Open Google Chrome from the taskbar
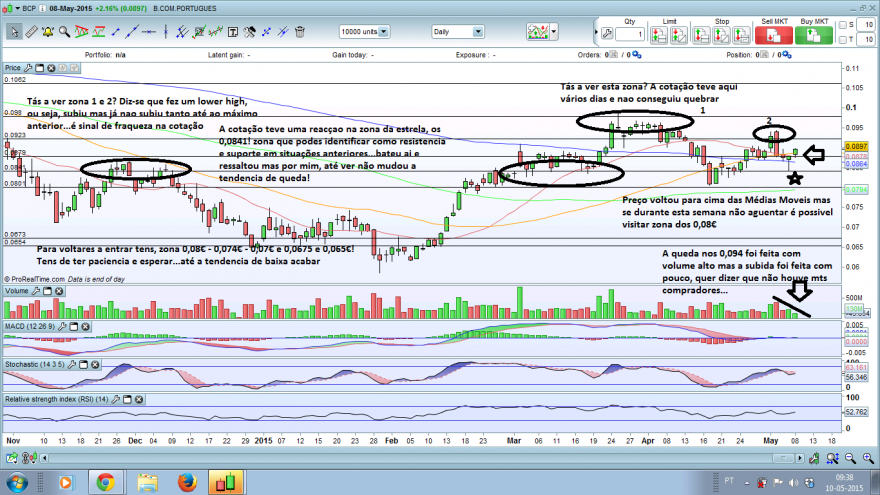The height and width of the screenshot is (495, 880). click(105, 482)
